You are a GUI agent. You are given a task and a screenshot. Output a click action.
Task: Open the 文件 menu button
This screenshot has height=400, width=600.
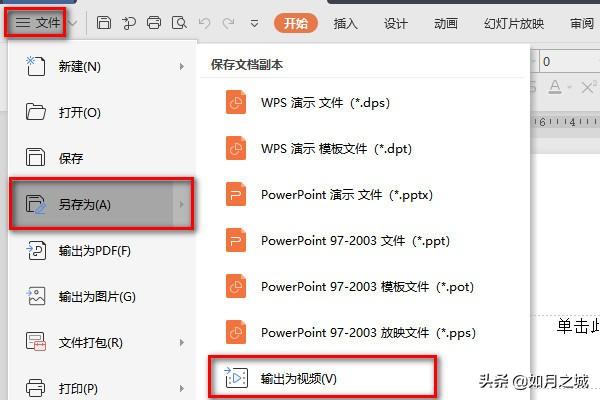38,23
